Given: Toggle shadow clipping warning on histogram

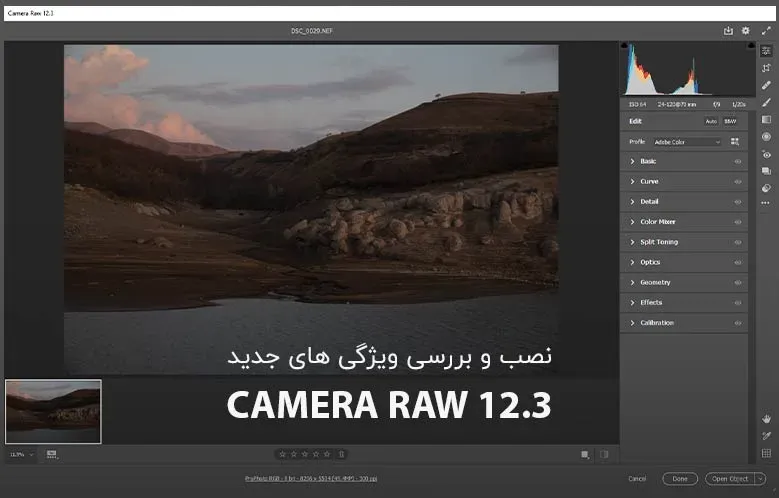Looking at the screenshot, I should (624, 45).
